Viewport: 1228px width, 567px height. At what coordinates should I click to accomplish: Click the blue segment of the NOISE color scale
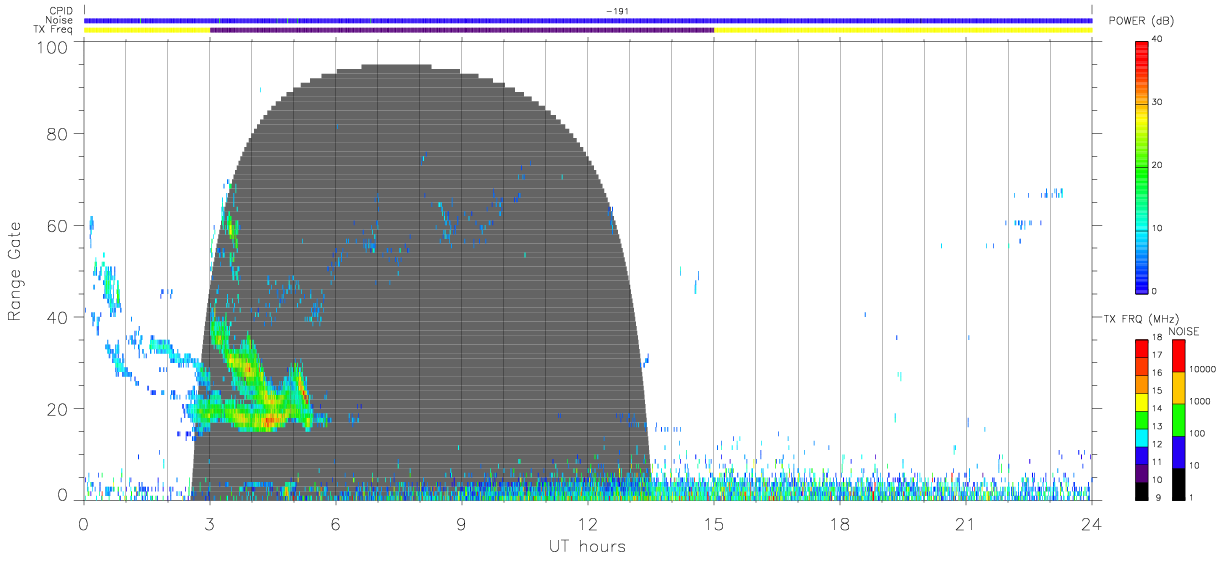tap(1178, 451)
